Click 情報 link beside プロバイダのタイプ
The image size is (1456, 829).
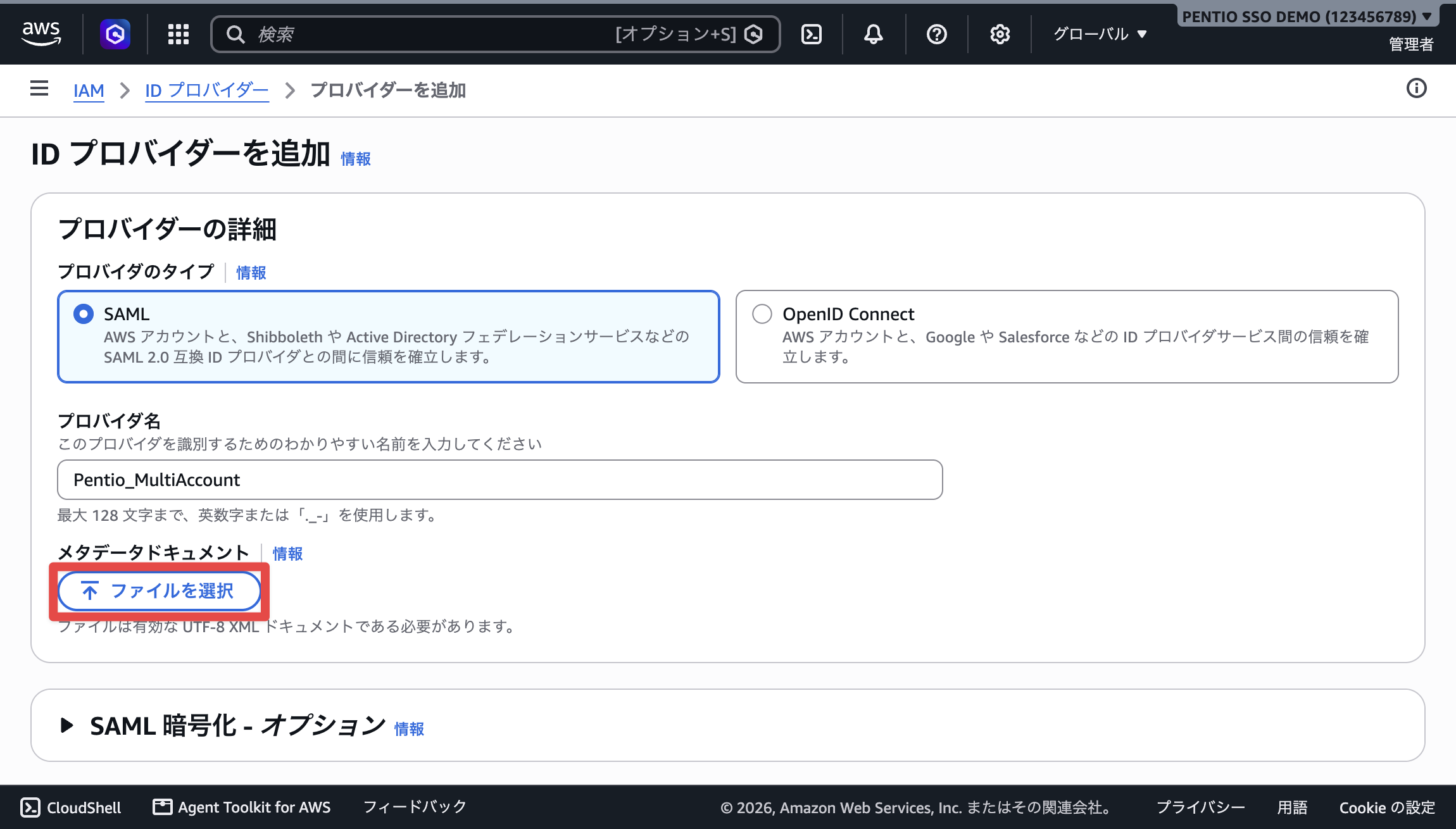(x=251, y=273)
